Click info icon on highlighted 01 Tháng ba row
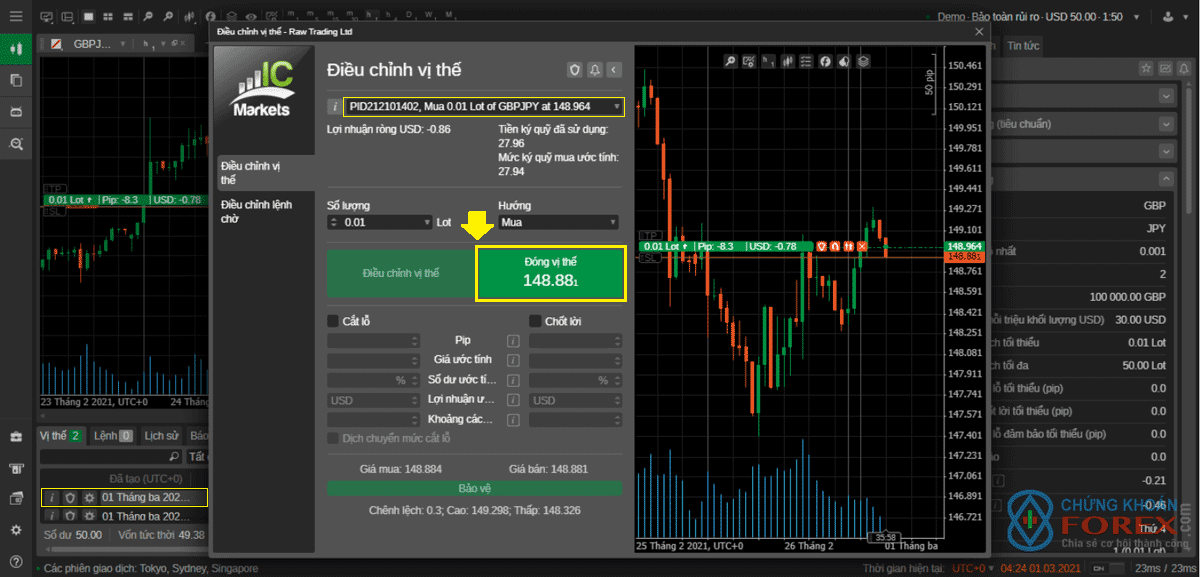This screenshot has height=577, width=1200. [51, 497]
